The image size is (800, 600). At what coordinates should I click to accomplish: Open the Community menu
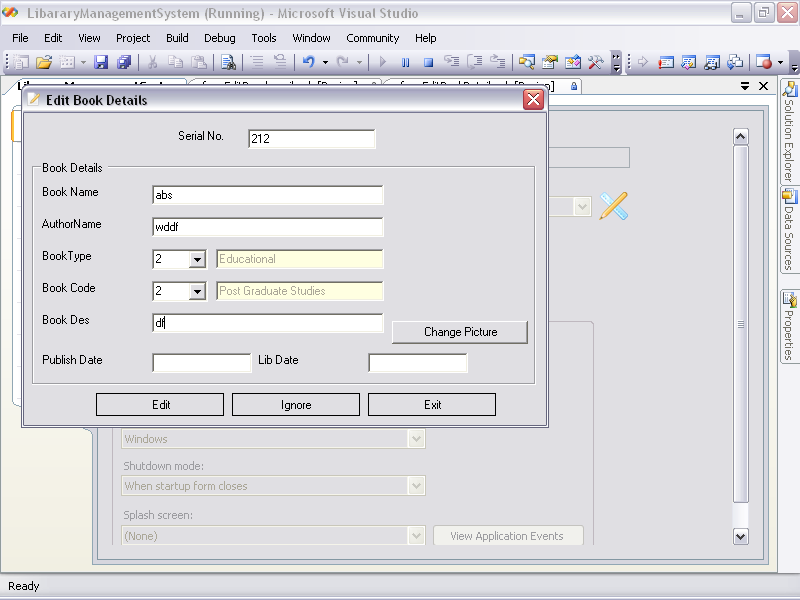pos(372,38)
